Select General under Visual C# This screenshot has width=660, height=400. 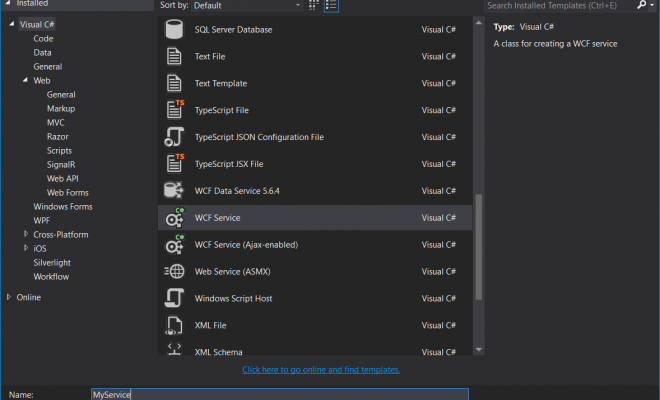(48, 67)
